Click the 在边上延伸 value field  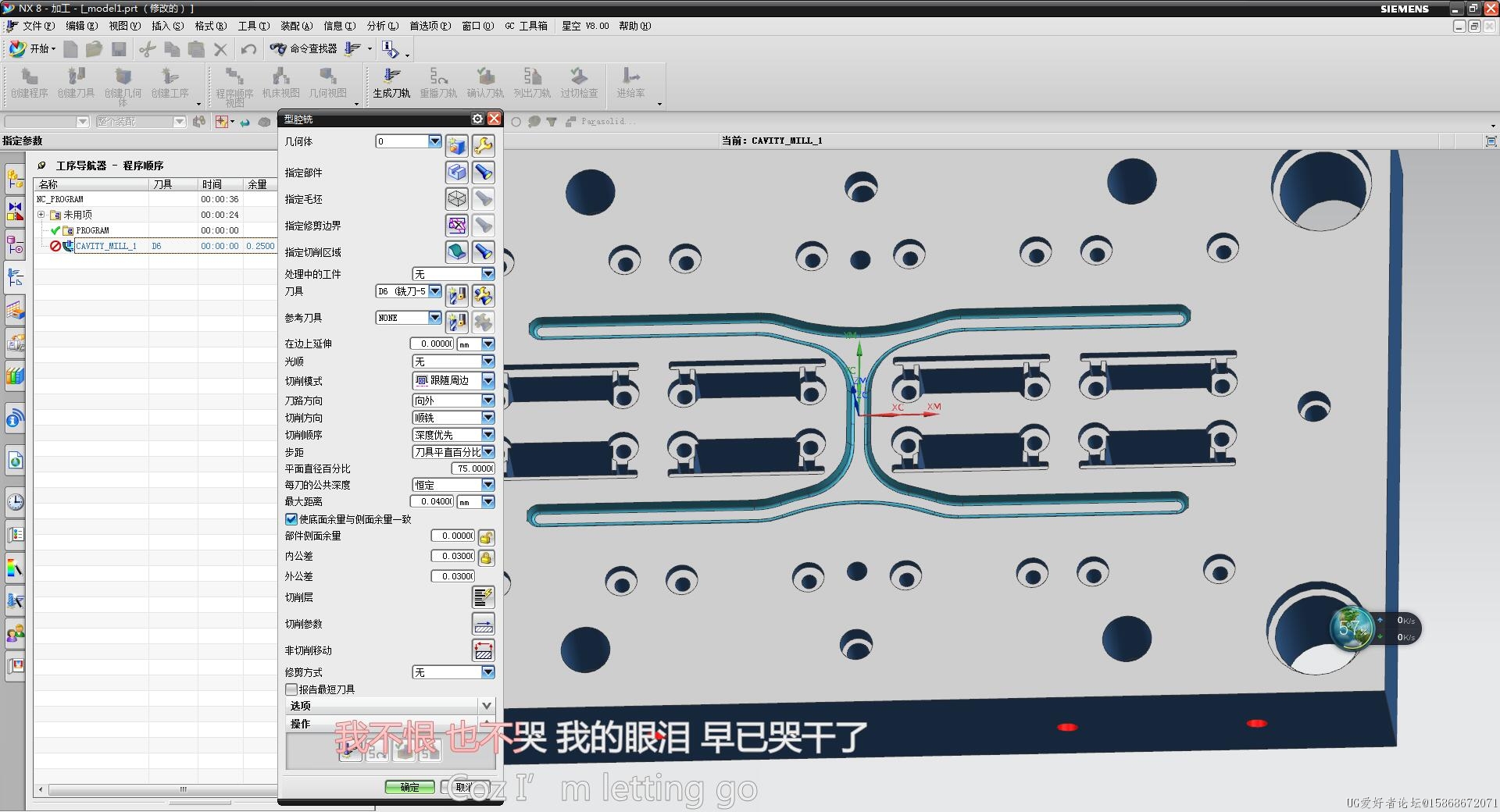[432, 344]
